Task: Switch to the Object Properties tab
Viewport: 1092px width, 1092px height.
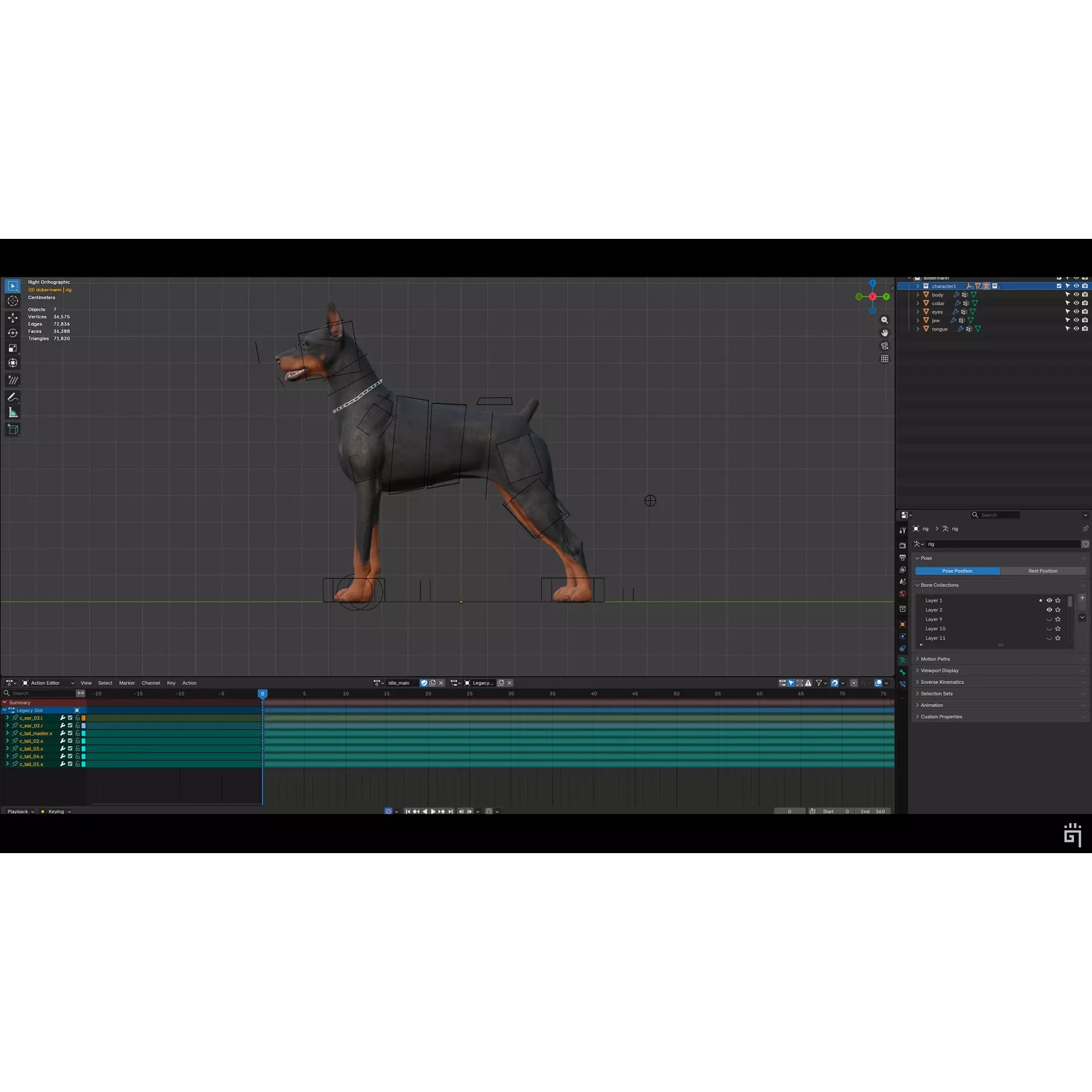Action: [903, 624]
